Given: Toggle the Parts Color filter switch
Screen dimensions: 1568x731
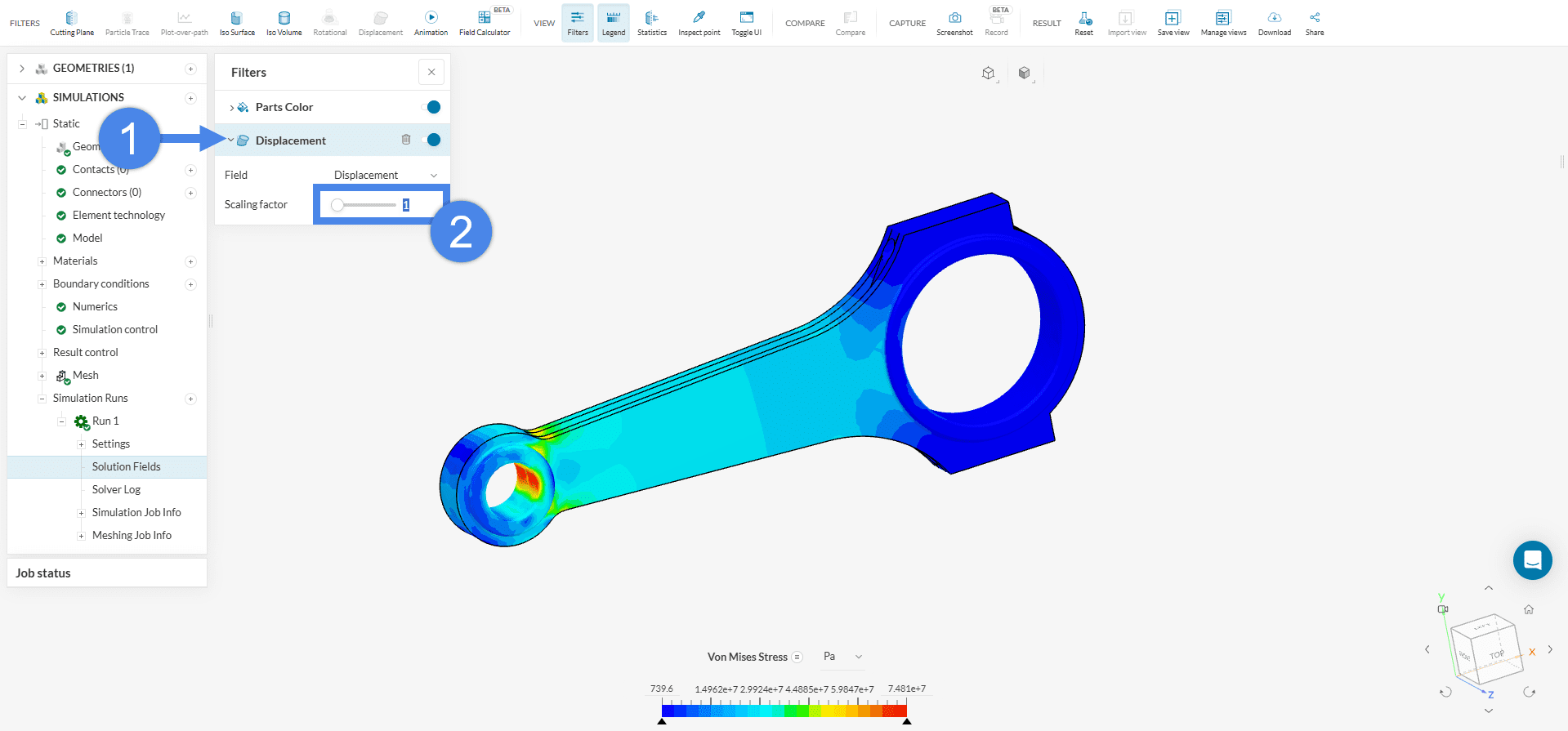Looking at the screenshot, I should coord(432,107).
